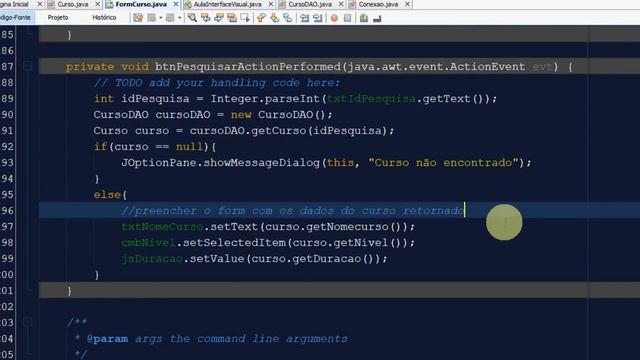
Task: Click the 'else{' keyword line
Action: (x=110, y=195)
